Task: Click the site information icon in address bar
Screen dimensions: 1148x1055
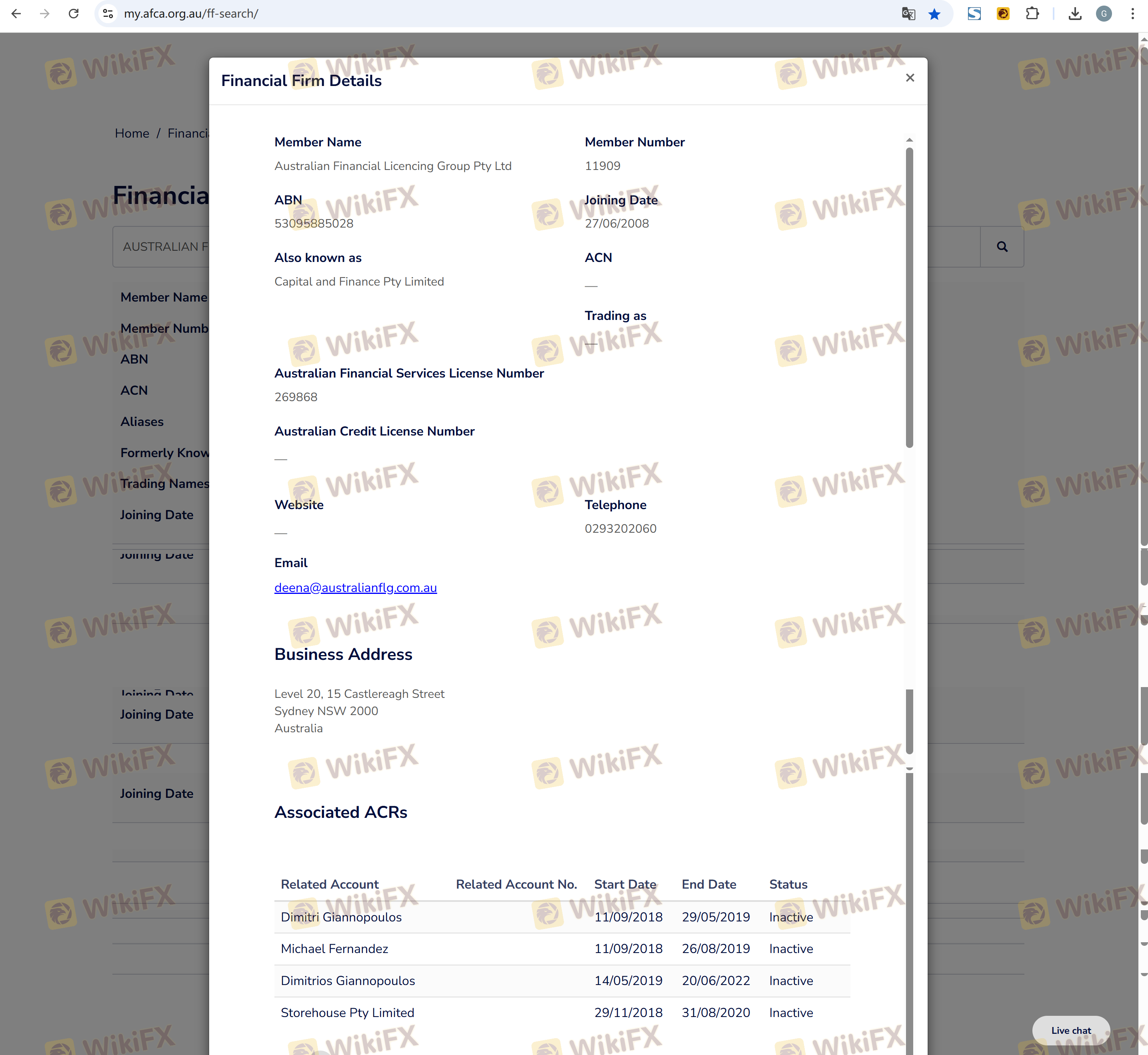Action: pos(108,14)
